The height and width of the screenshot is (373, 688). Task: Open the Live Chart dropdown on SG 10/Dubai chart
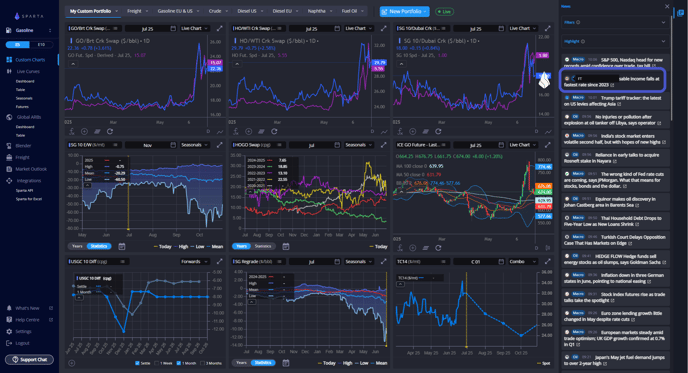(x=523, y=29)
